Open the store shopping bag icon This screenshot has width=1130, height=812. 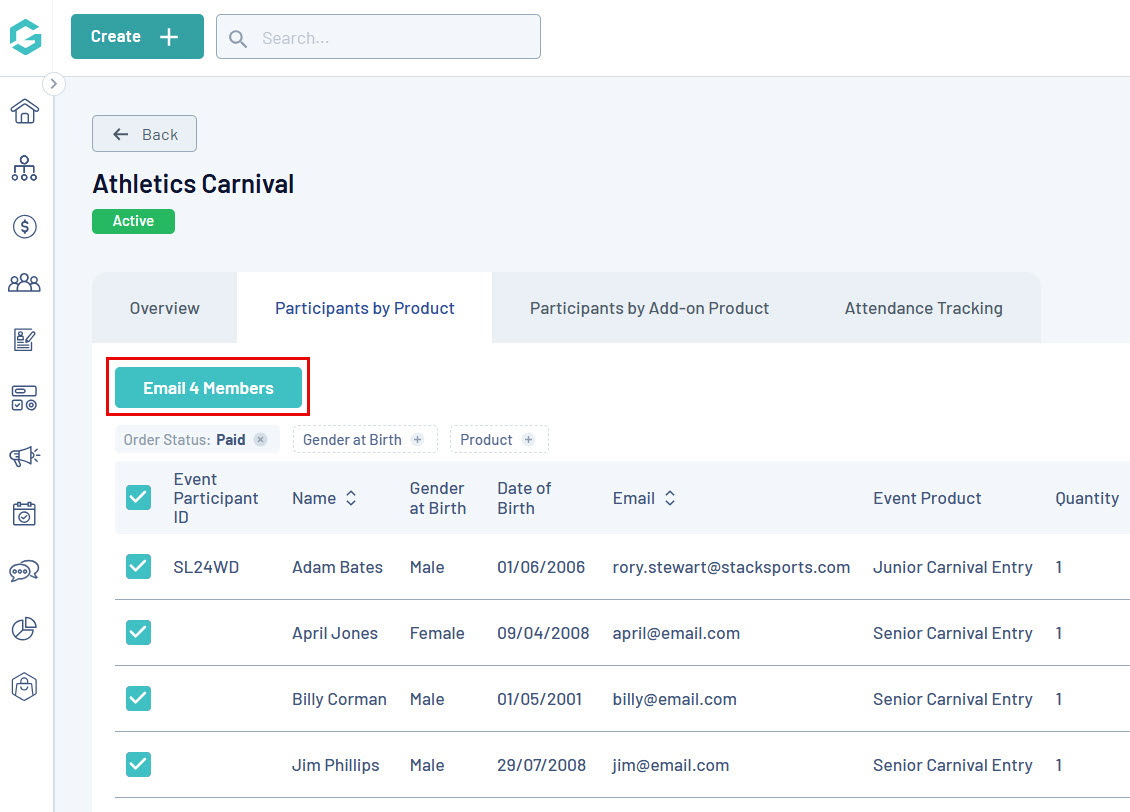(x=25, y=687)
